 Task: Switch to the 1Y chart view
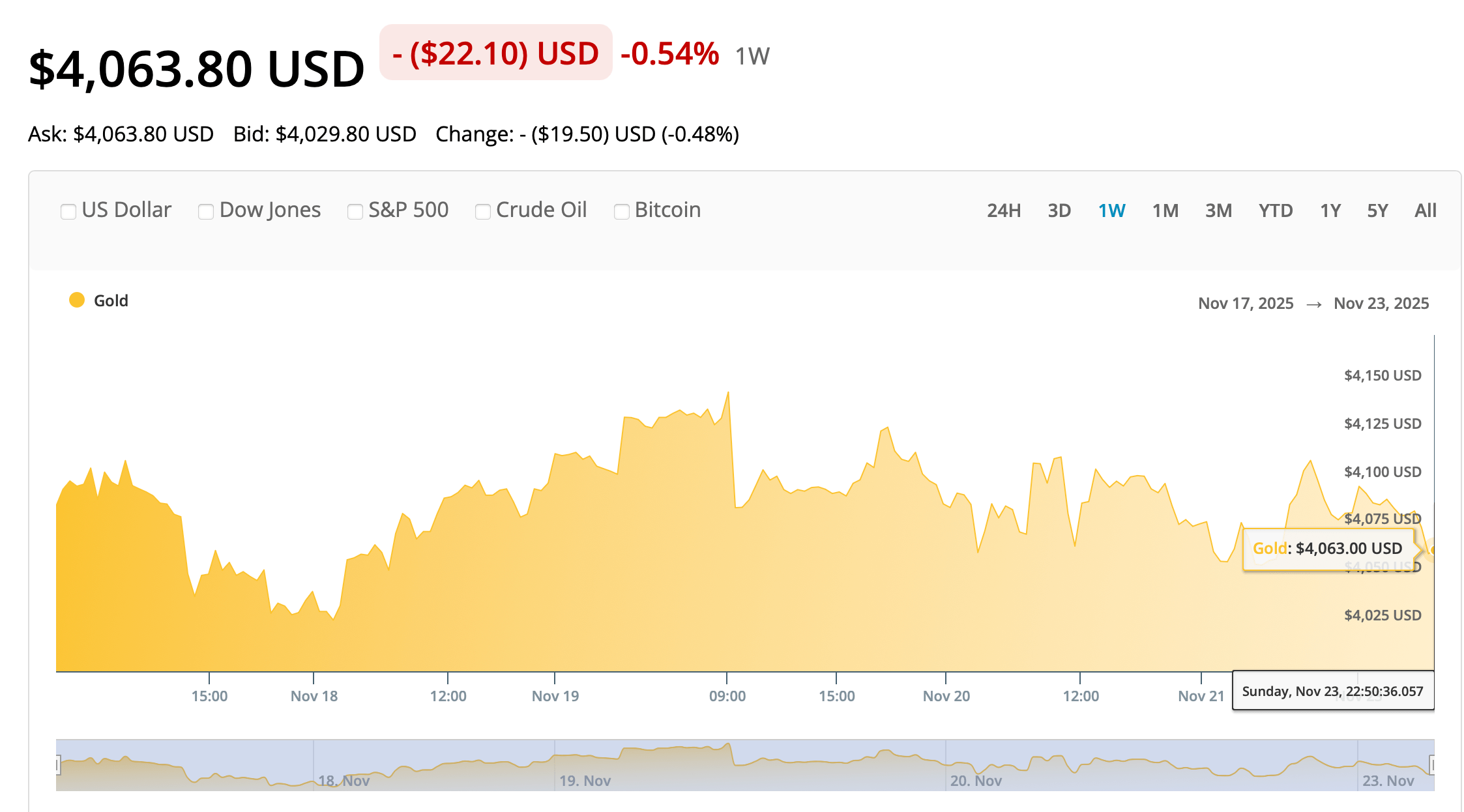tap(1330, 210)
